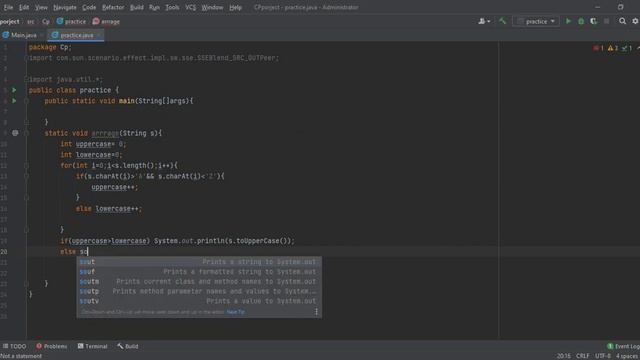Image resolution: width=640 pixels, height=360 pixels.
Task: Collapse the main method fold marker
Action: tap(26, 101)
